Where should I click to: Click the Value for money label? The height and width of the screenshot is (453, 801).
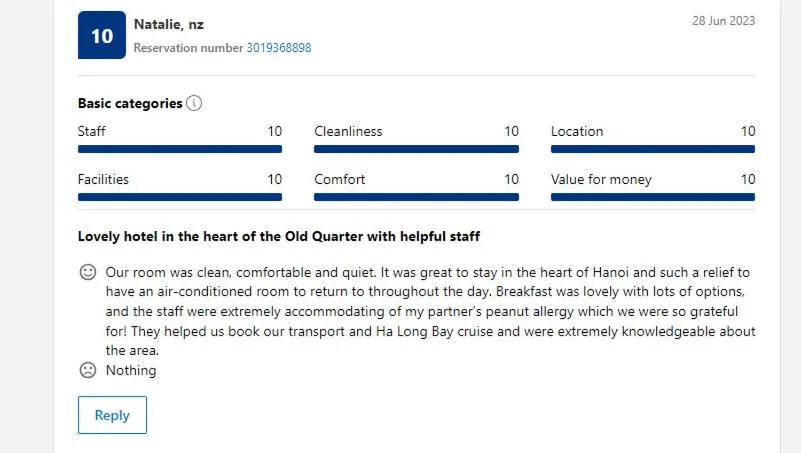pyautogui.click(x=601, y=180)
